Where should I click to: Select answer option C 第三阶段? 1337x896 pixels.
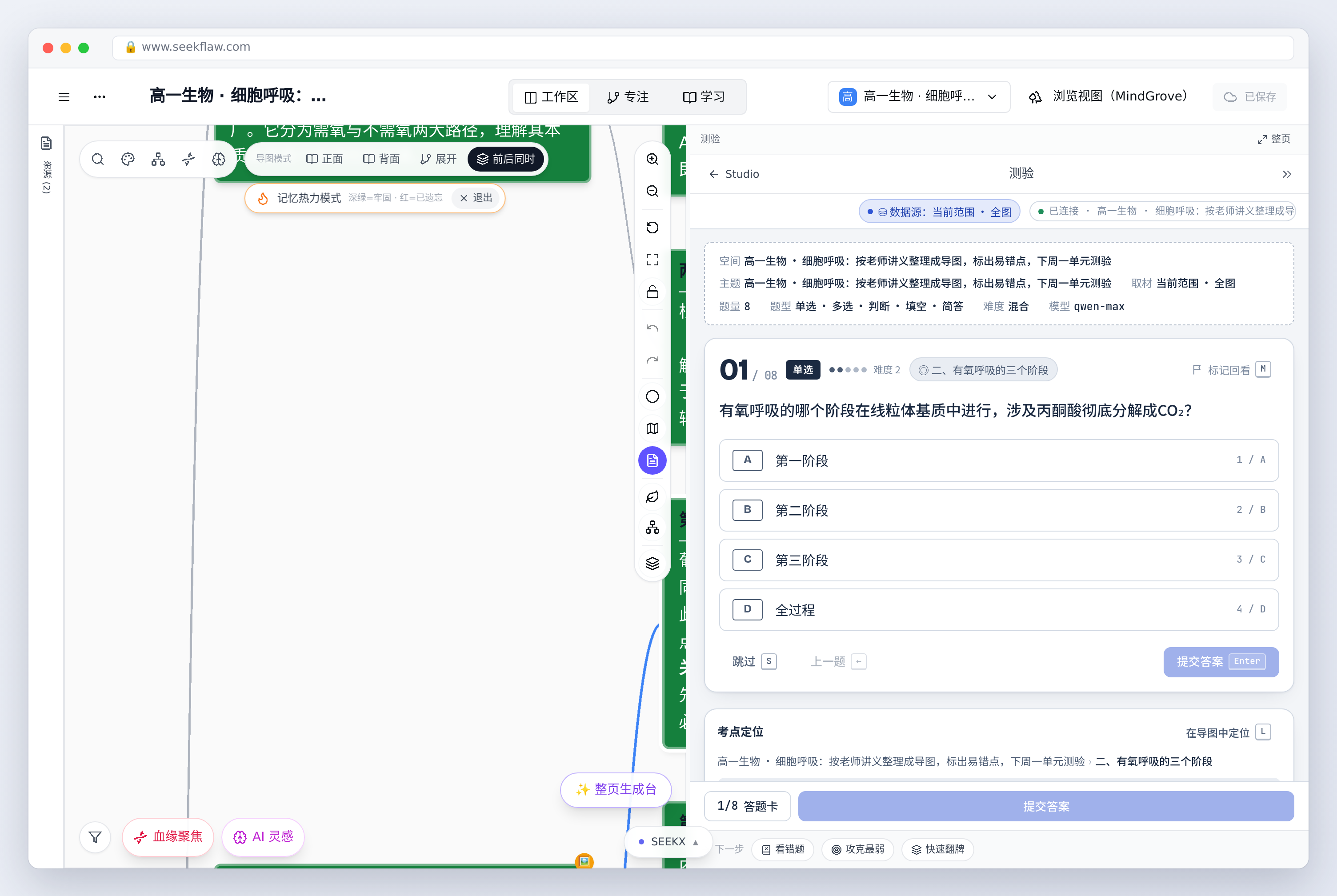click(x=998, y=560)
